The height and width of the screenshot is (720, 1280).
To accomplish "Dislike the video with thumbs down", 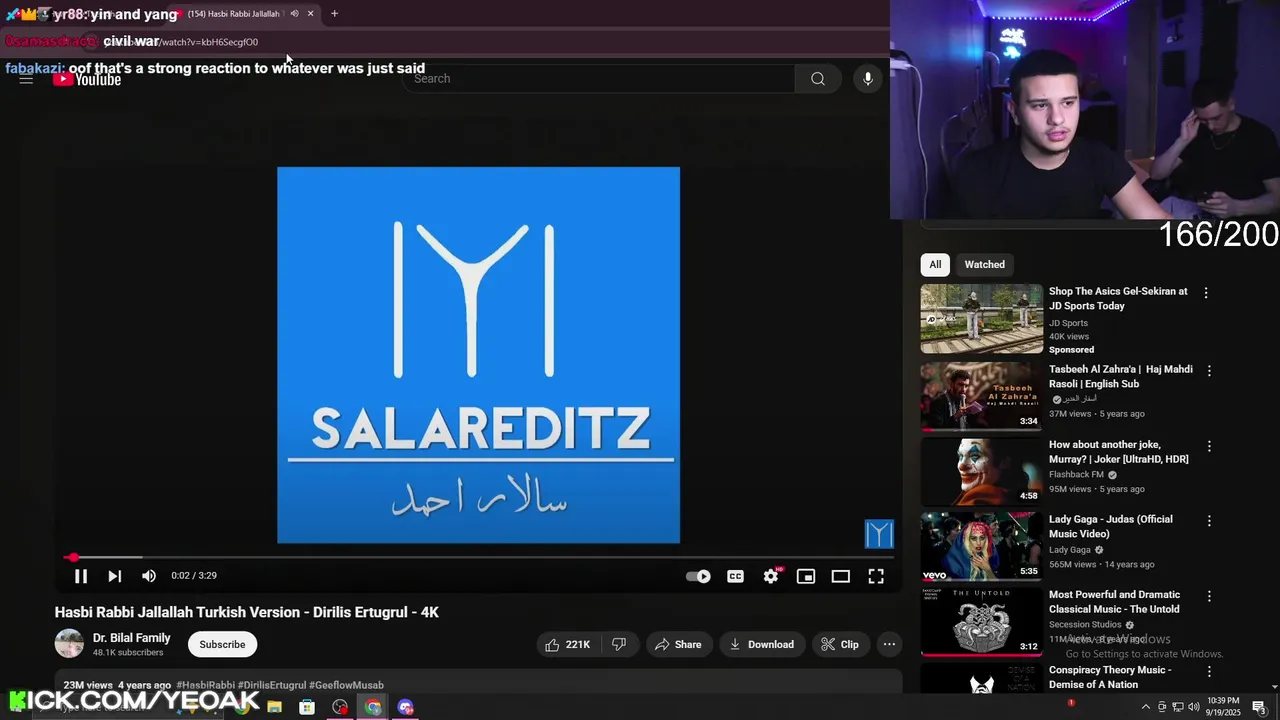I will (619, 645).
